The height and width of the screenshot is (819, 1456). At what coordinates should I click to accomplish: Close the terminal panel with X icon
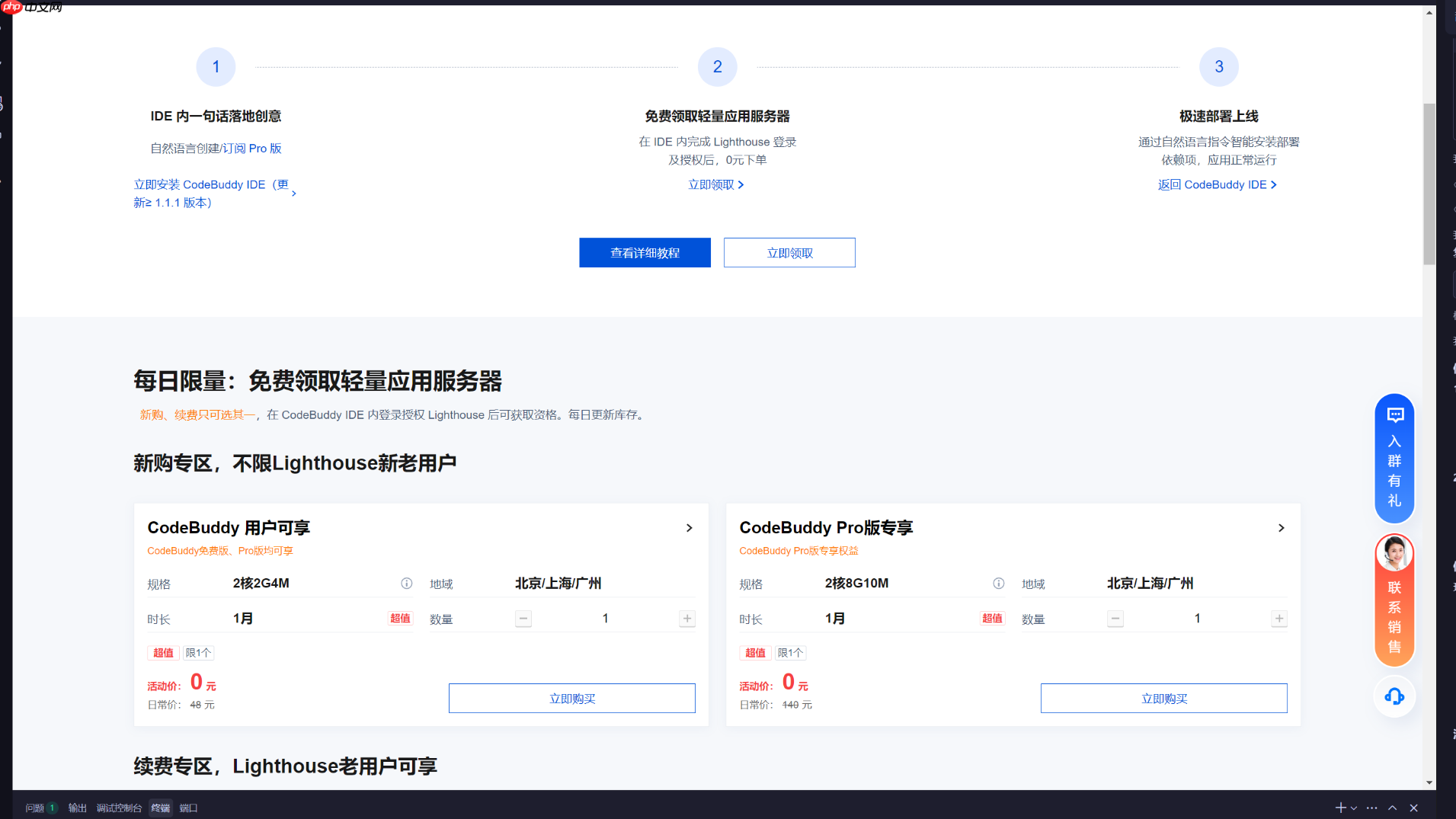pos(1413,808)
